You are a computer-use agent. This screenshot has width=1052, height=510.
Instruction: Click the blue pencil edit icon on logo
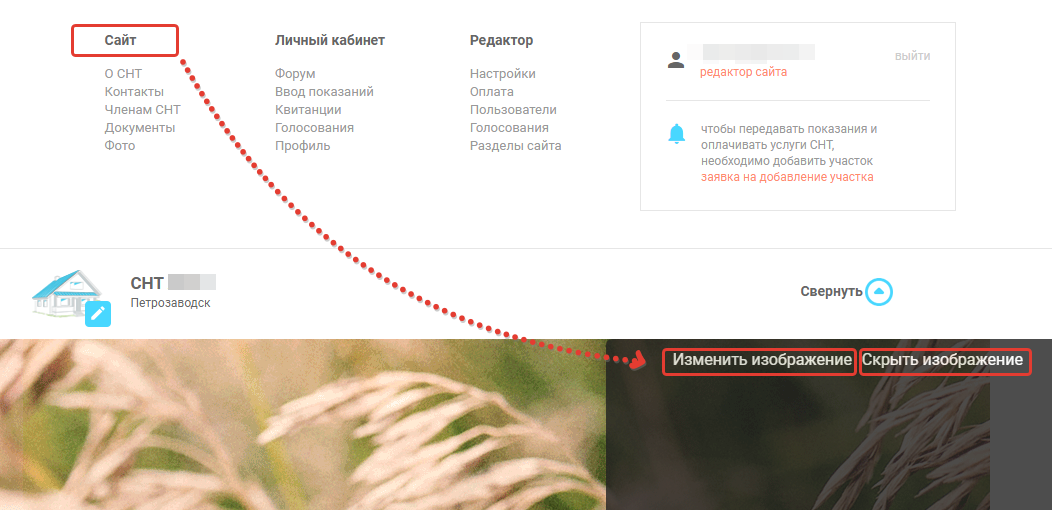point(98,313)
